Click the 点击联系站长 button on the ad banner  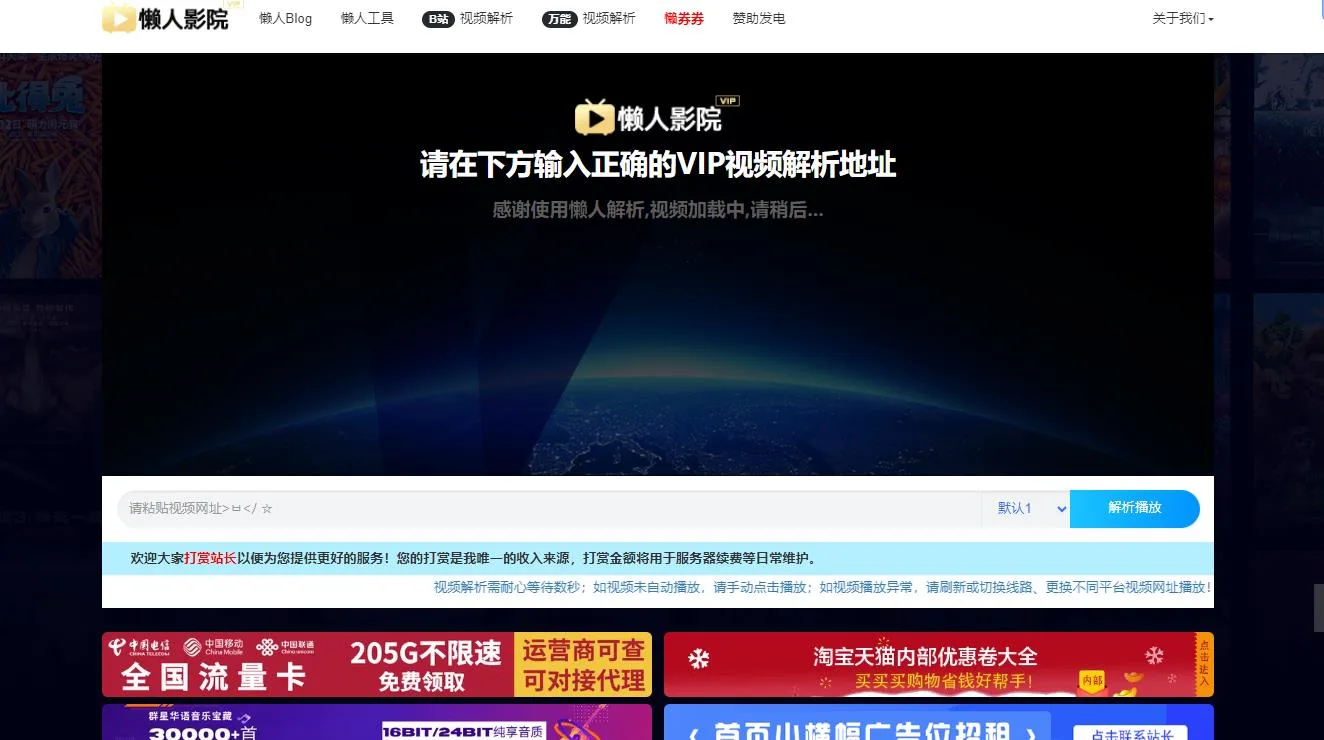[x=1130, y=734]
